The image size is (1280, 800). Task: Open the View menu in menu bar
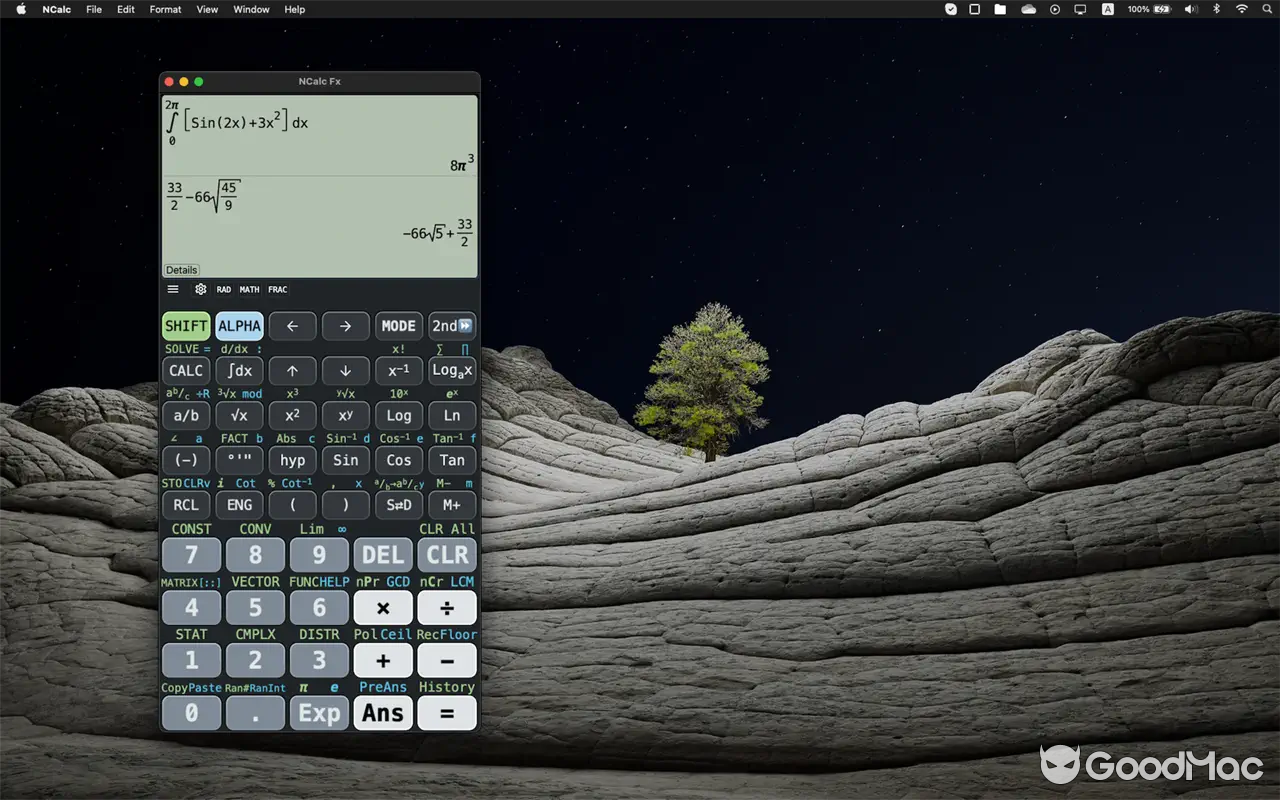(206, 9)
